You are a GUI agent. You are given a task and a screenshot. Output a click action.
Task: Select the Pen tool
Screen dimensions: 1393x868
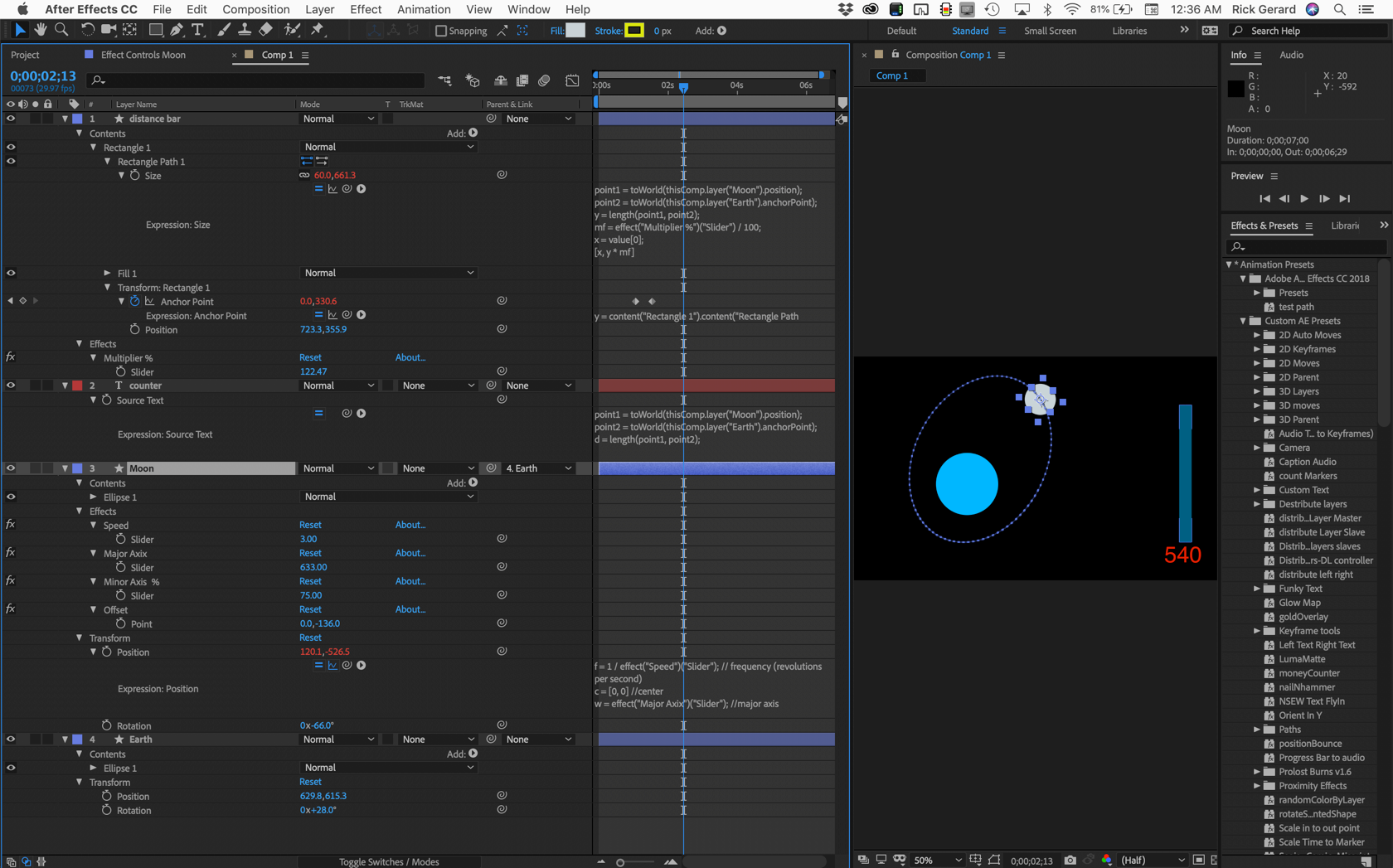177,30
